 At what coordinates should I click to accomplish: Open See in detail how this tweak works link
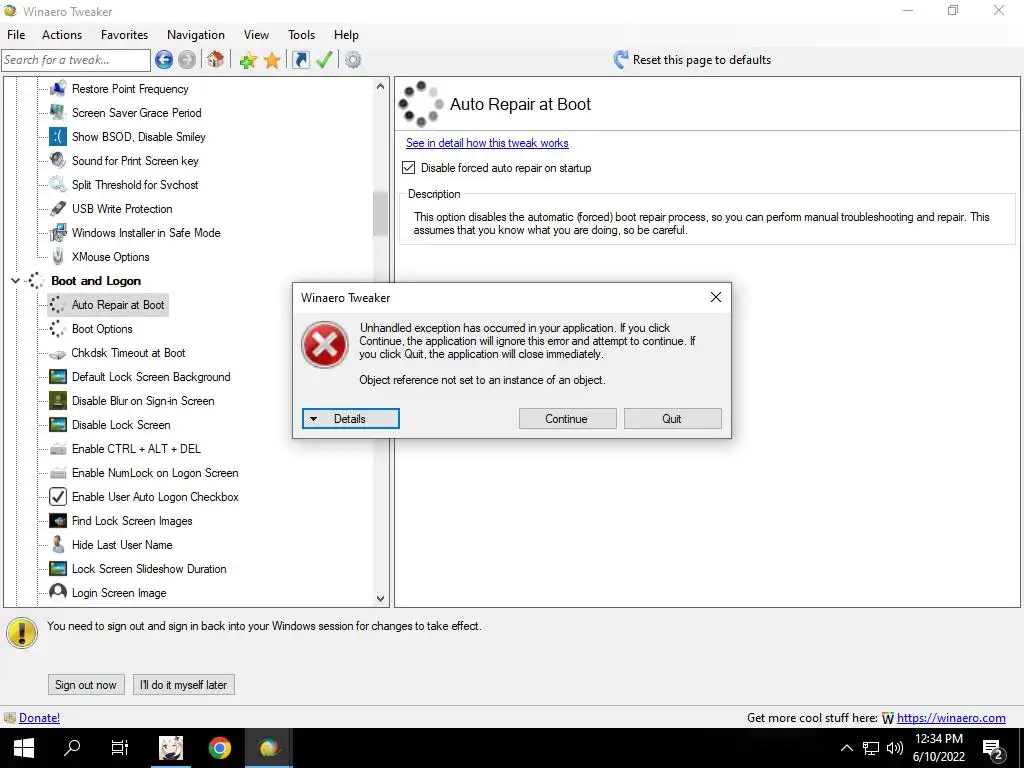(x=487, y=143)
